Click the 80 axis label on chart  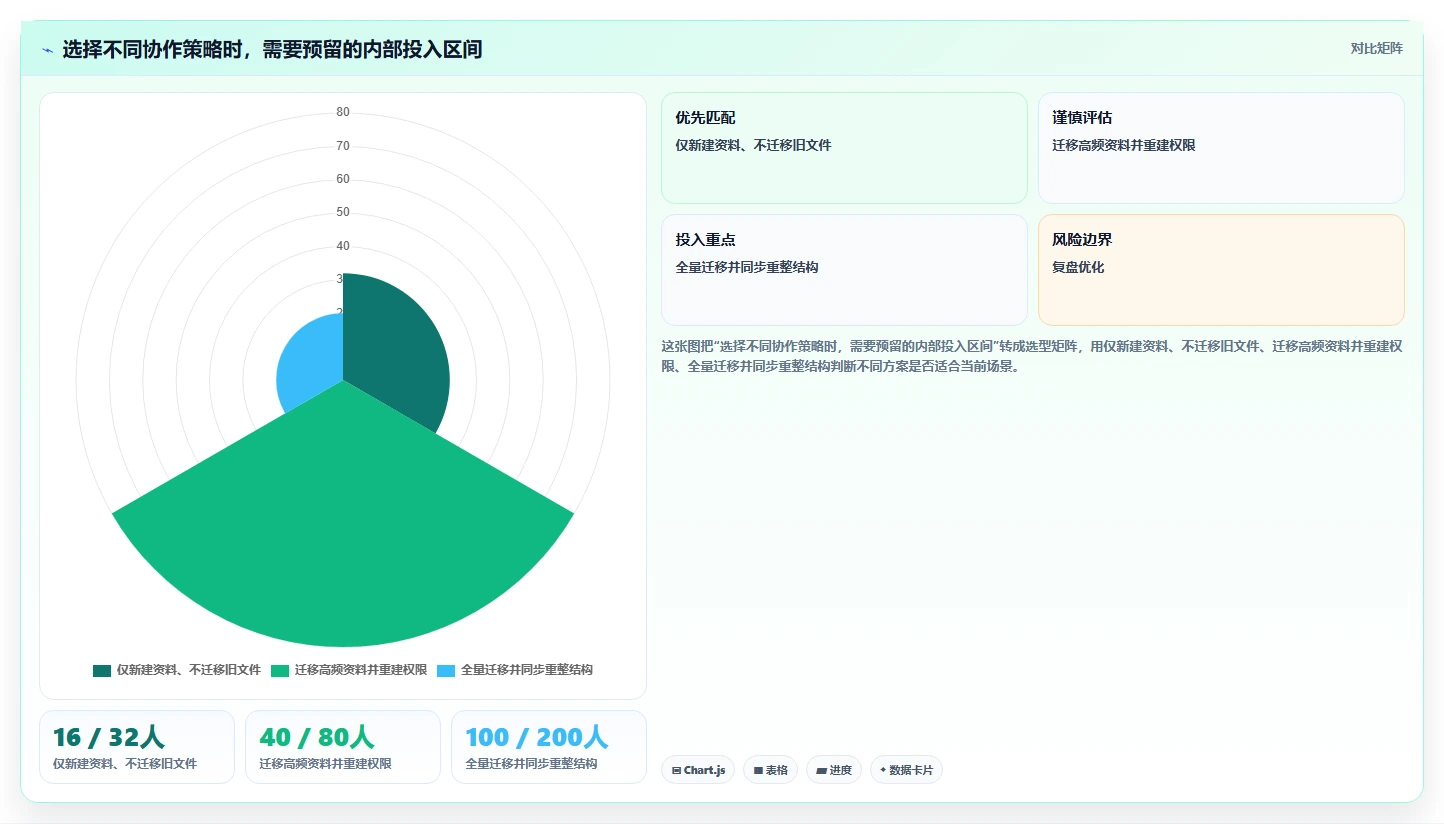click(x=343, y=112)
